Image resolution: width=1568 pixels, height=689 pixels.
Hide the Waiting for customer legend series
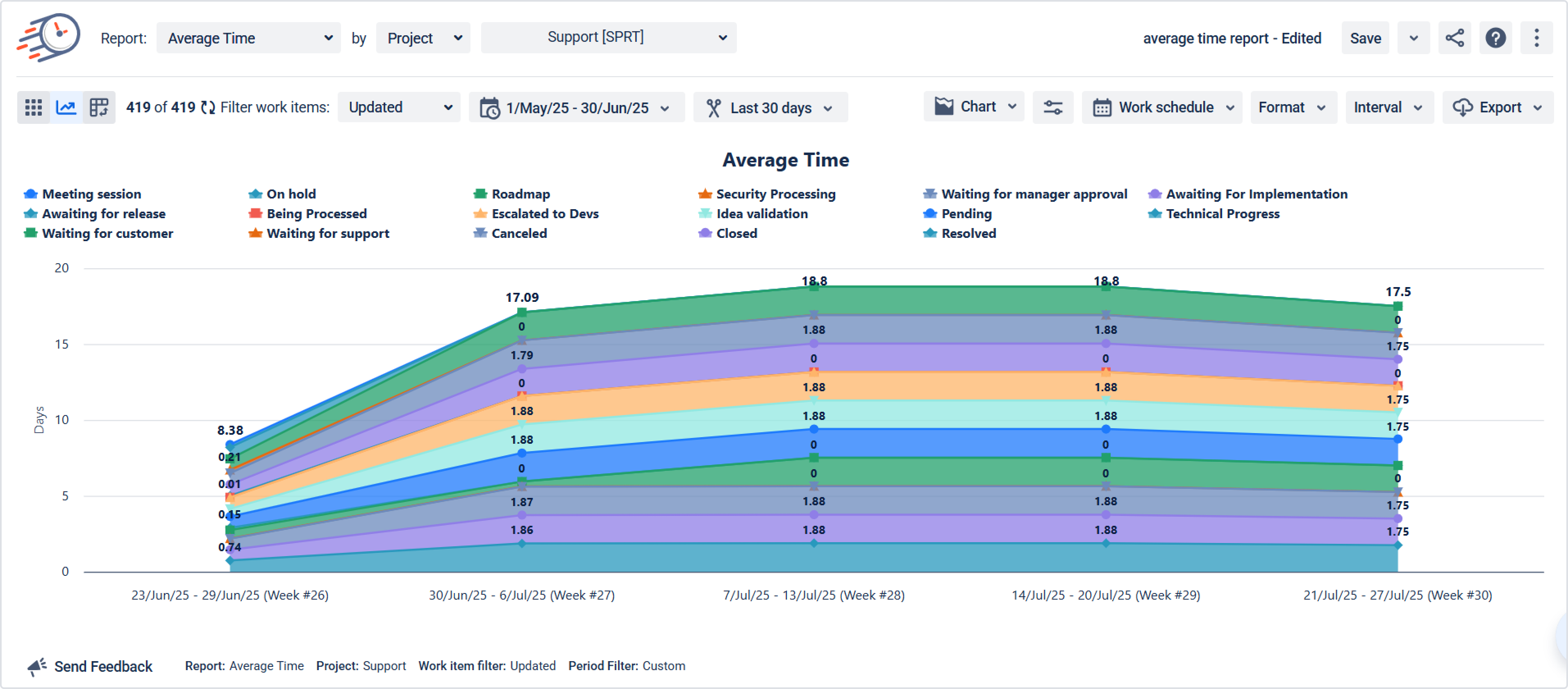pyautogui.click(x=107, y=234)
